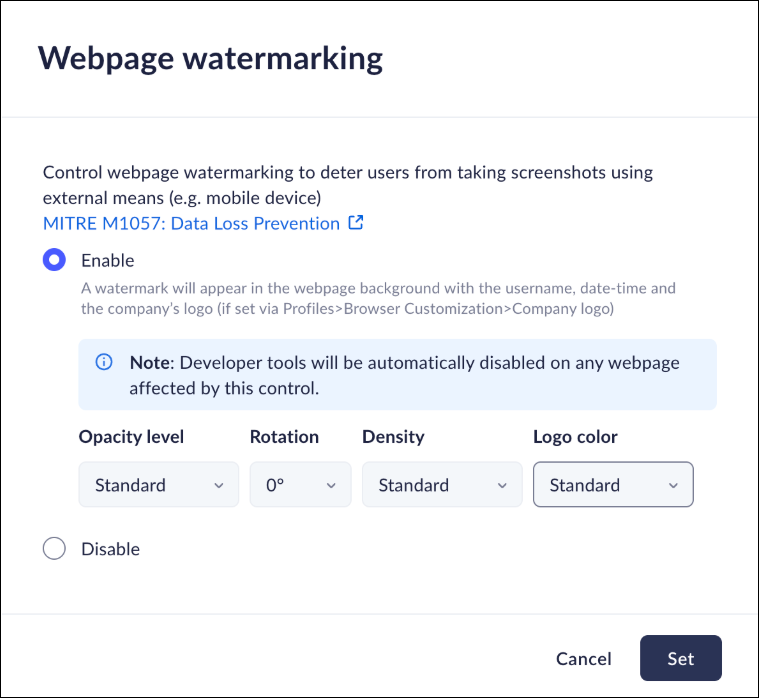The width and height of the screenshot is (759, 698).
Task: Open the Logo color dropdown
Action: pos(613,485)
